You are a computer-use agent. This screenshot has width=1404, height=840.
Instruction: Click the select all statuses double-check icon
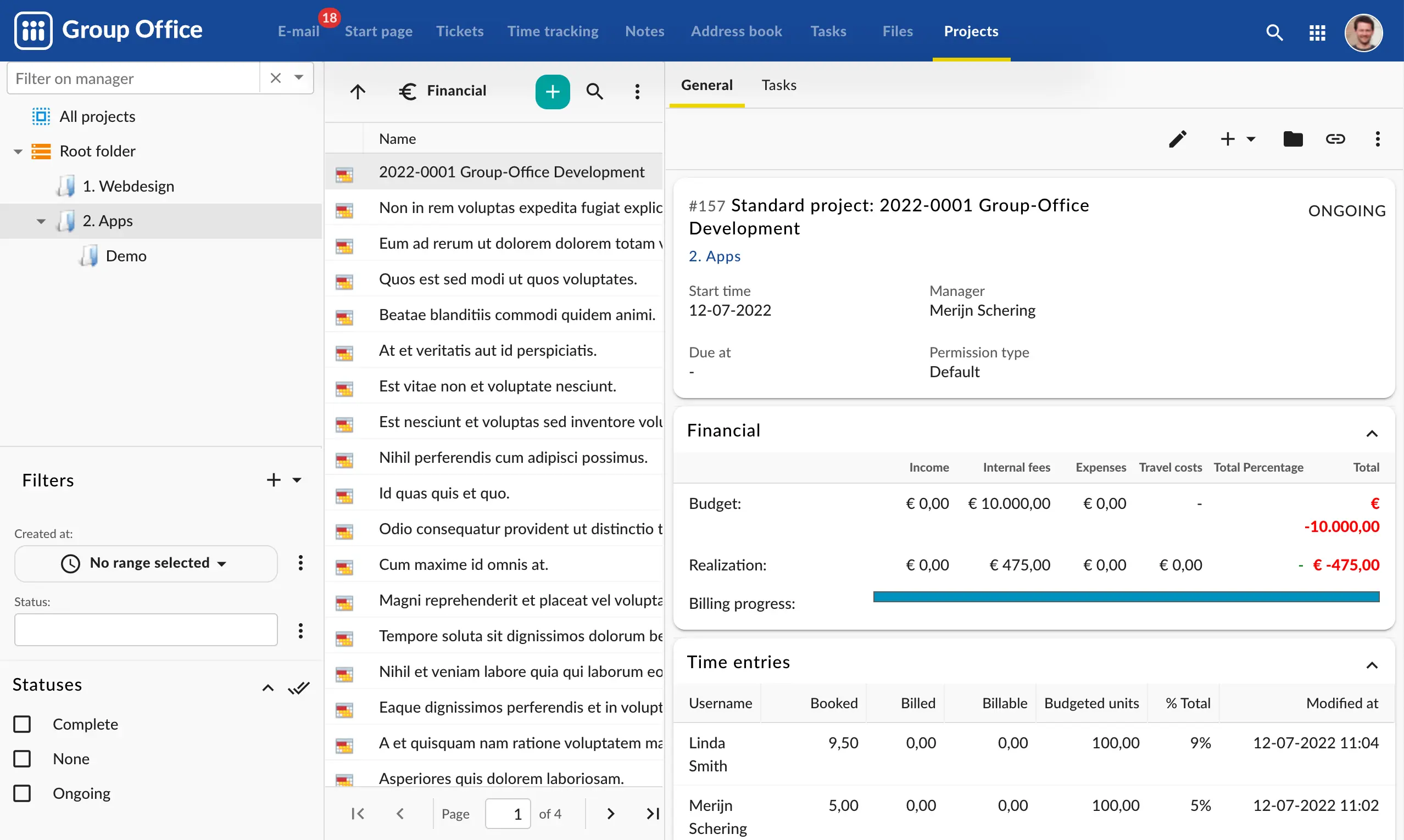tap(298, 688)
